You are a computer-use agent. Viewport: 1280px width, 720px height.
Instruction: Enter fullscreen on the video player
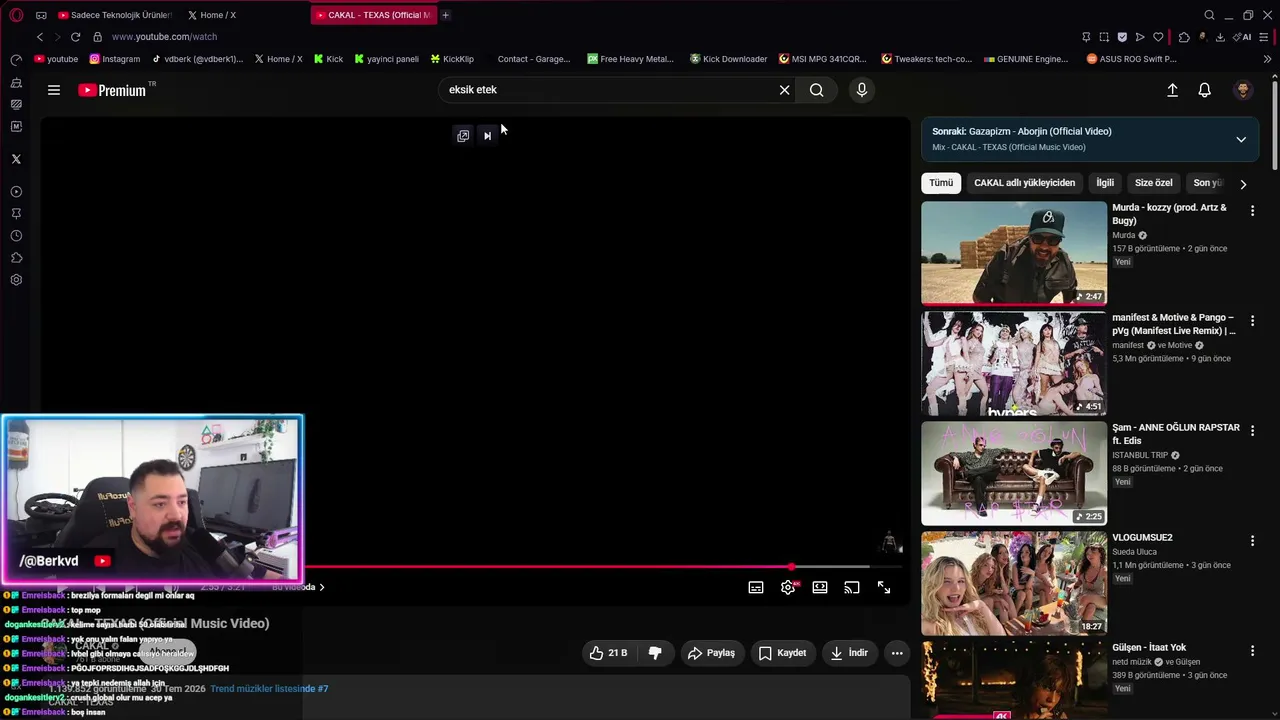(x=884, y=587)
